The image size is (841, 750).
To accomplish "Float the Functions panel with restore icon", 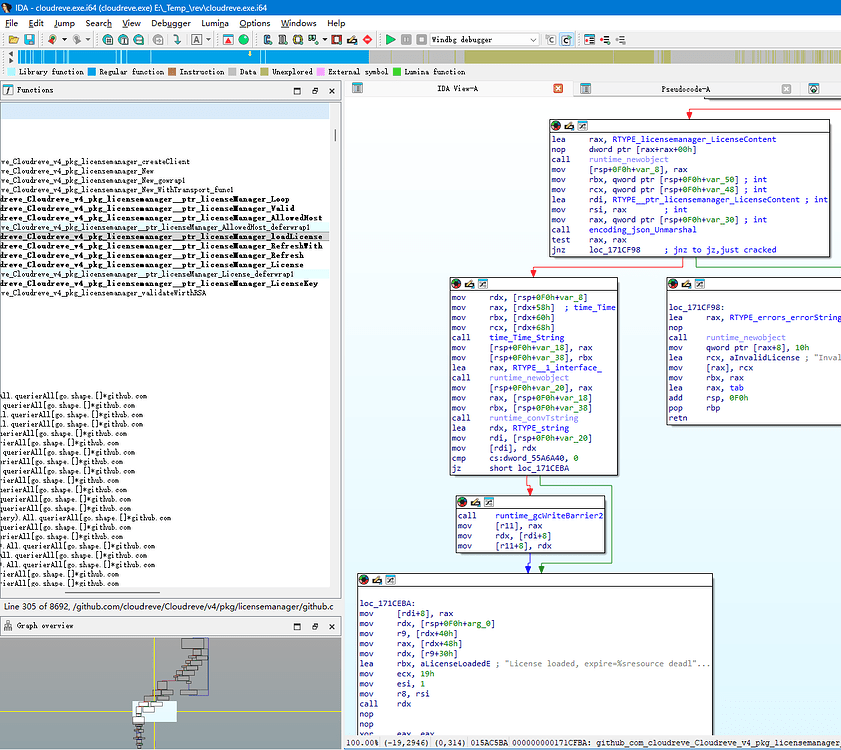I will click(315, 91).
